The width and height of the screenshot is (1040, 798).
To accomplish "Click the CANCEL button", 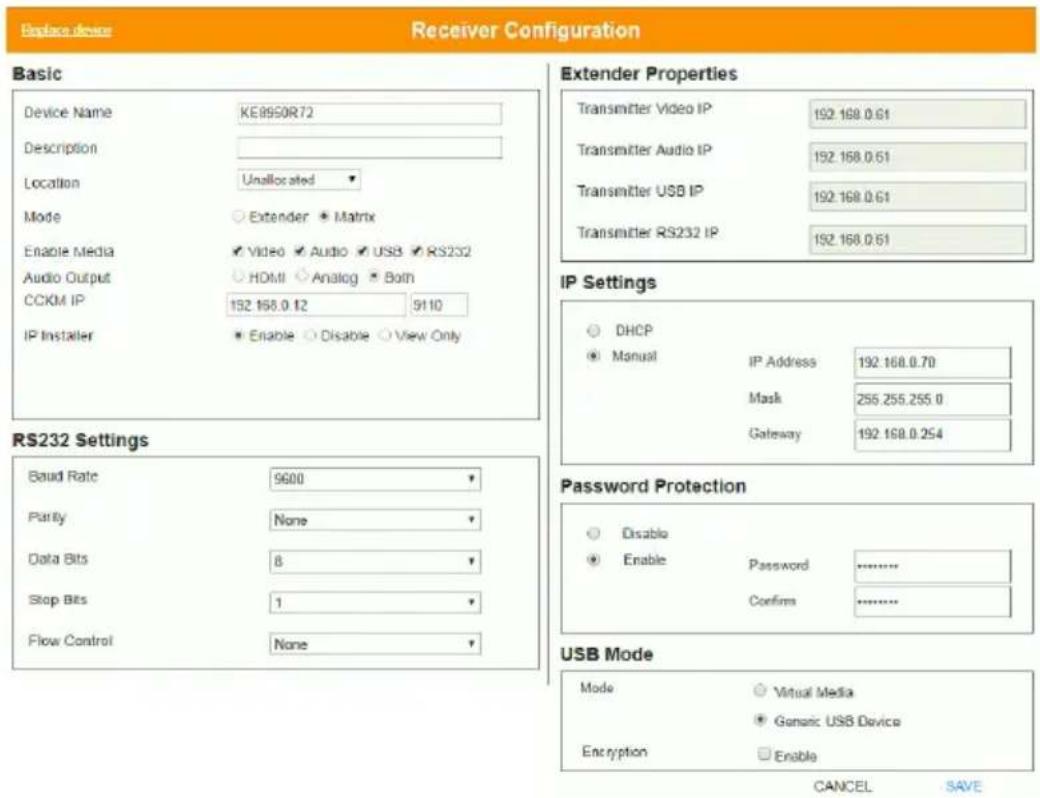I will tap(842, 787).
